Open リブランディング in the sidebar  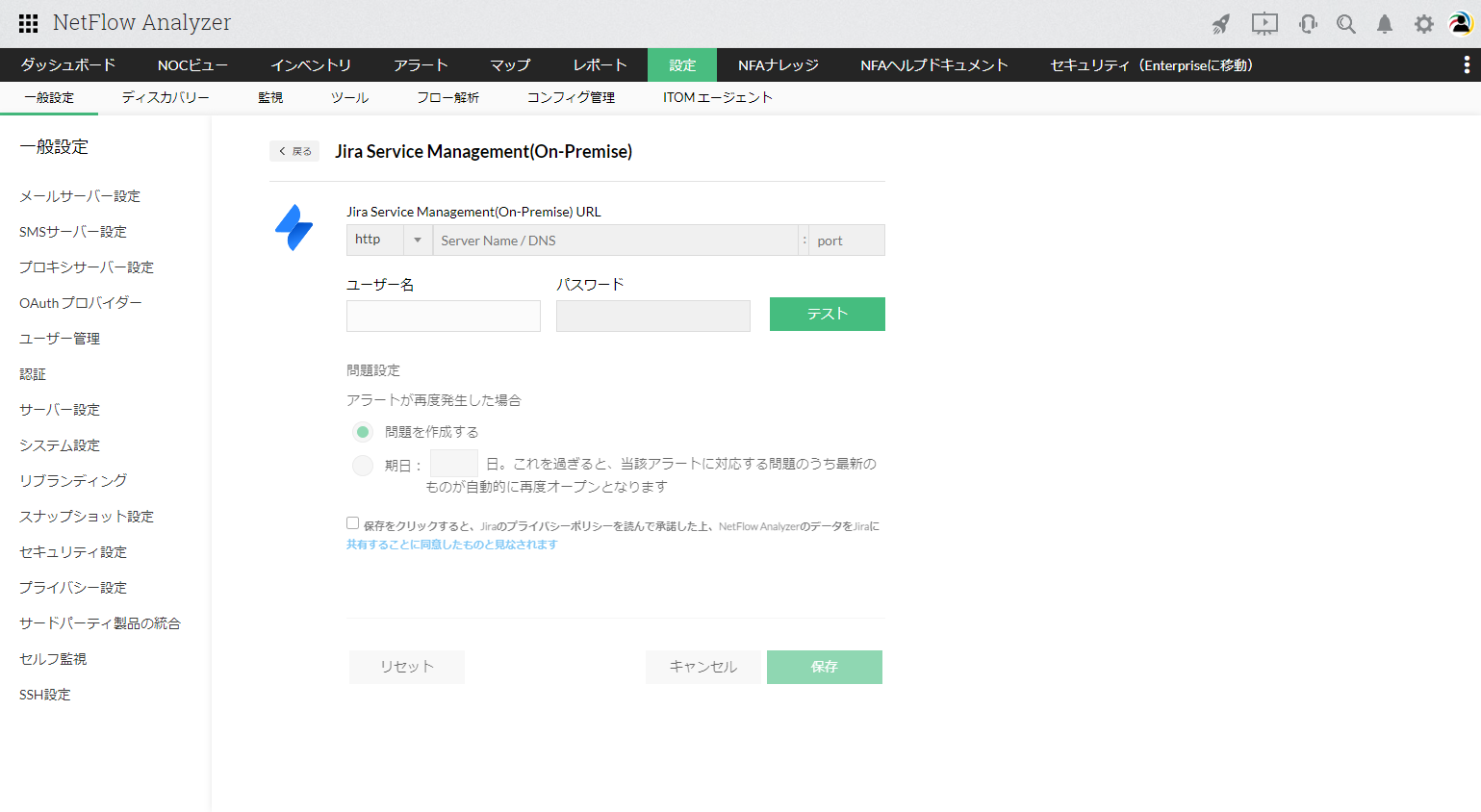(x=73, y=481)
